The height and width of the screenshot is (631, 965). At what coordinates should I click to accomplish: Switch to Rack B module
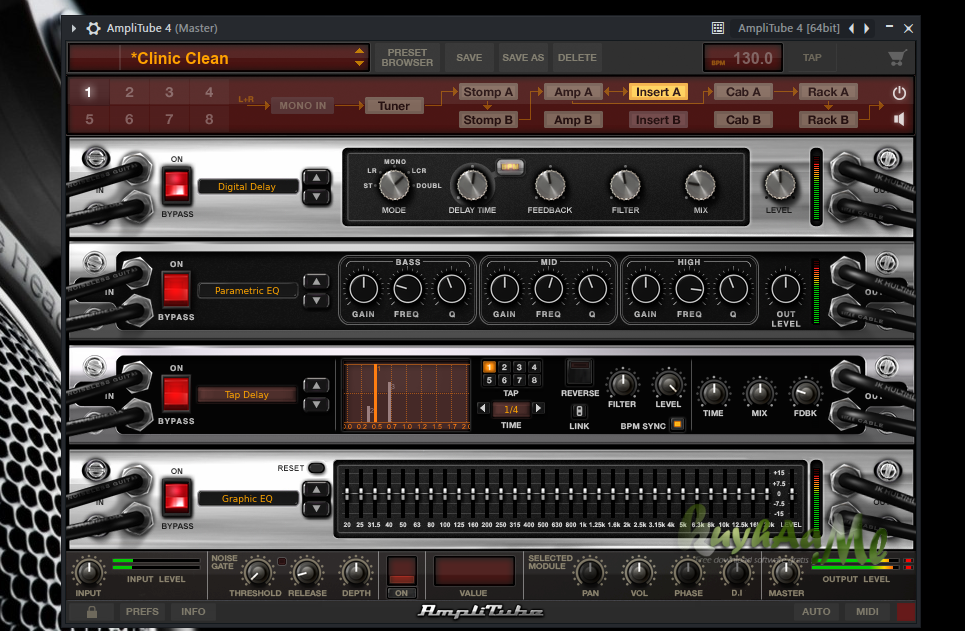tap(828, 120)
